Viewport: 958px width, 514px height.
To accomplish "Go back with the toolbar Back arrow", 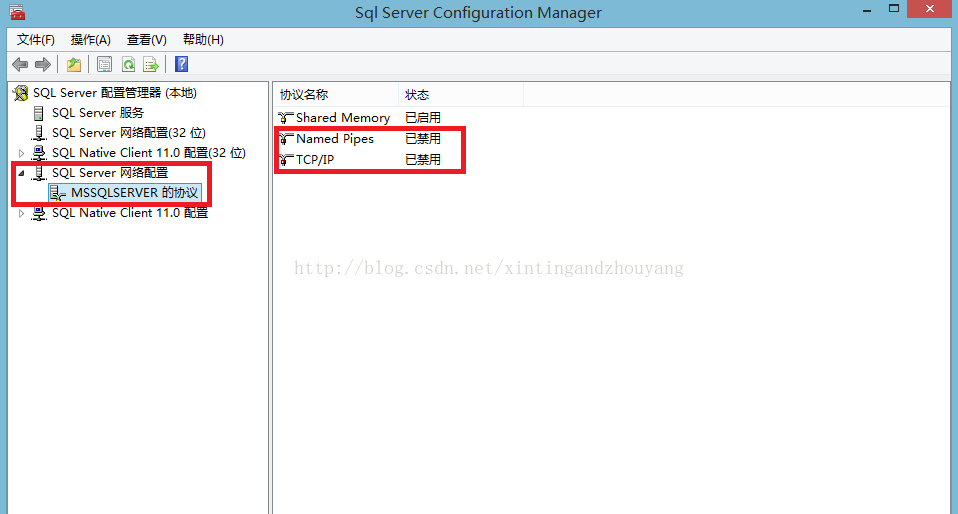I will pyautogui.click(x=20, y=64).
